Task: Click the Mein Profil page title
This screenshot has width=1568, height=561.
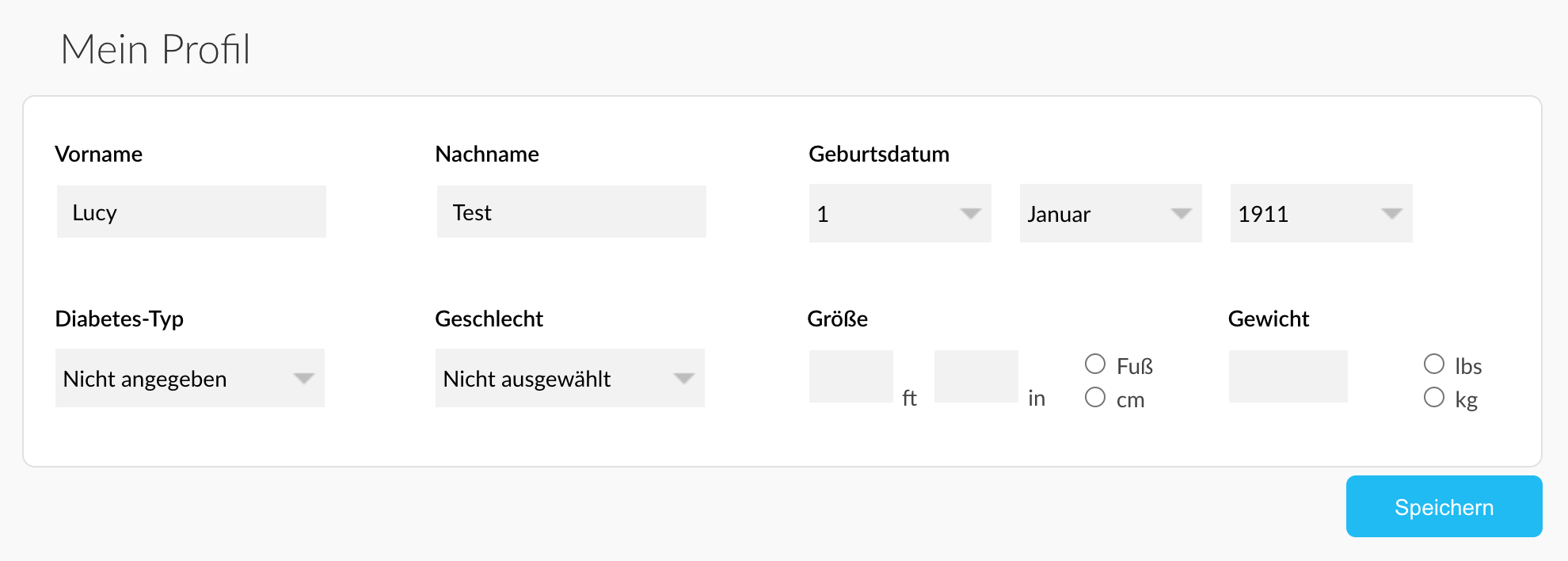Action: click(156, 49)
